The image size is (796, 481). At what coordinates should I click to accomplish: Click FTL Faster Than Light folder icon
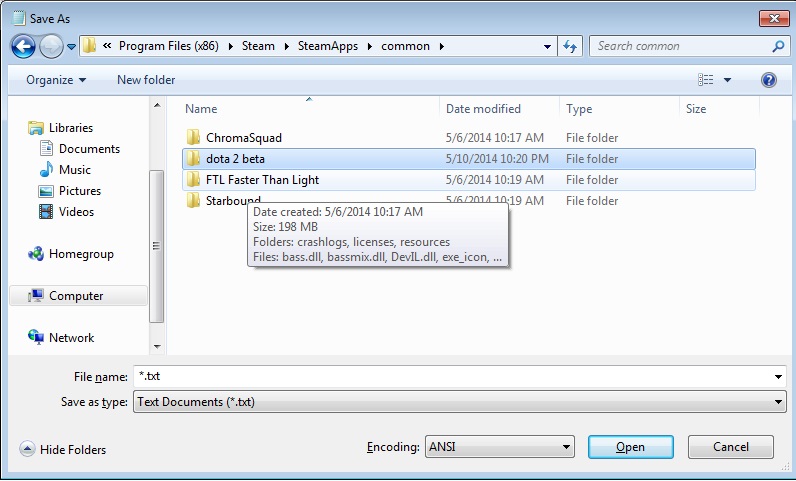(193, 180)
